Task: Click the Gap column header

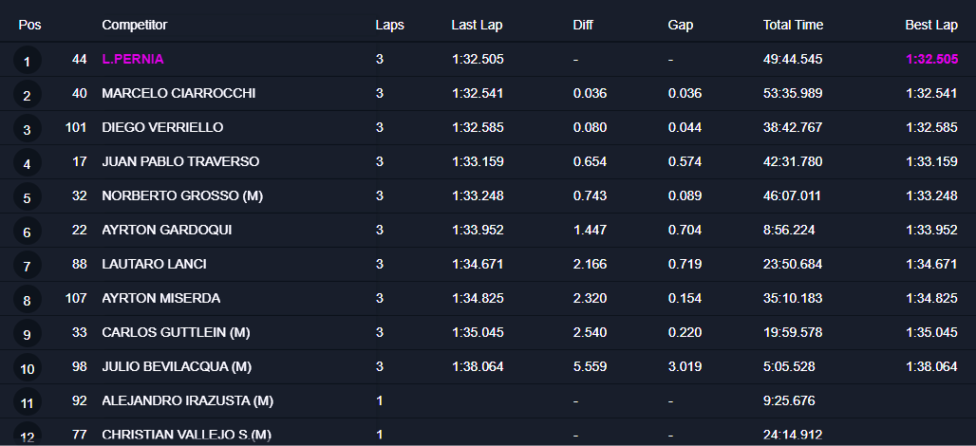Action: click(680, 25)
